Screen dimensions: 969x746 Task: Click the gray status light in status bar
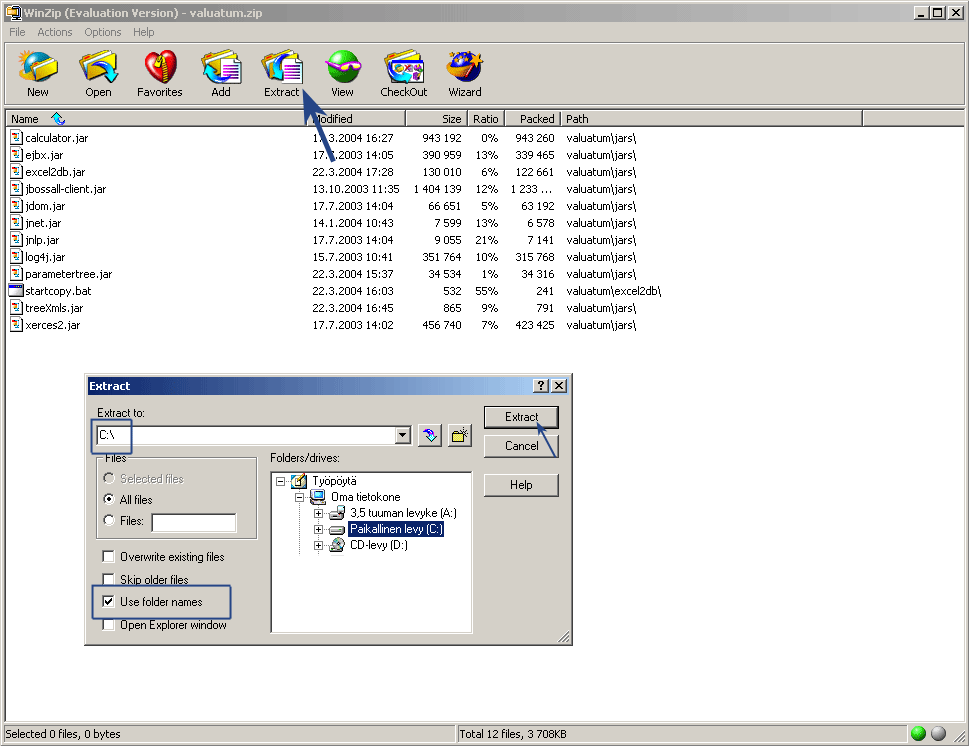click(939, 734)
